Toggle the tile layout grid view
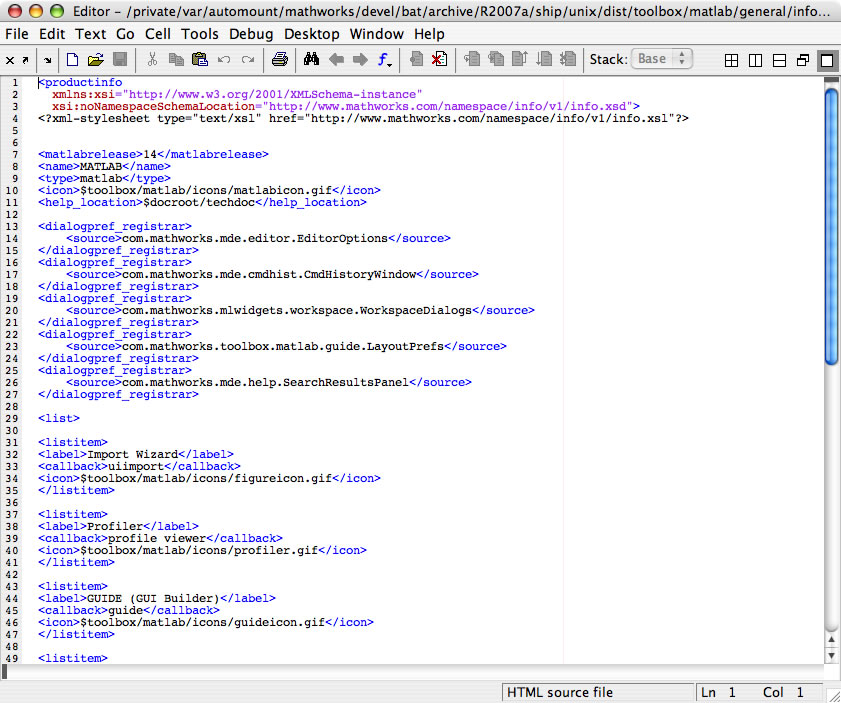Viewport: 841px width, 703px height. click(x=731, y=60)
